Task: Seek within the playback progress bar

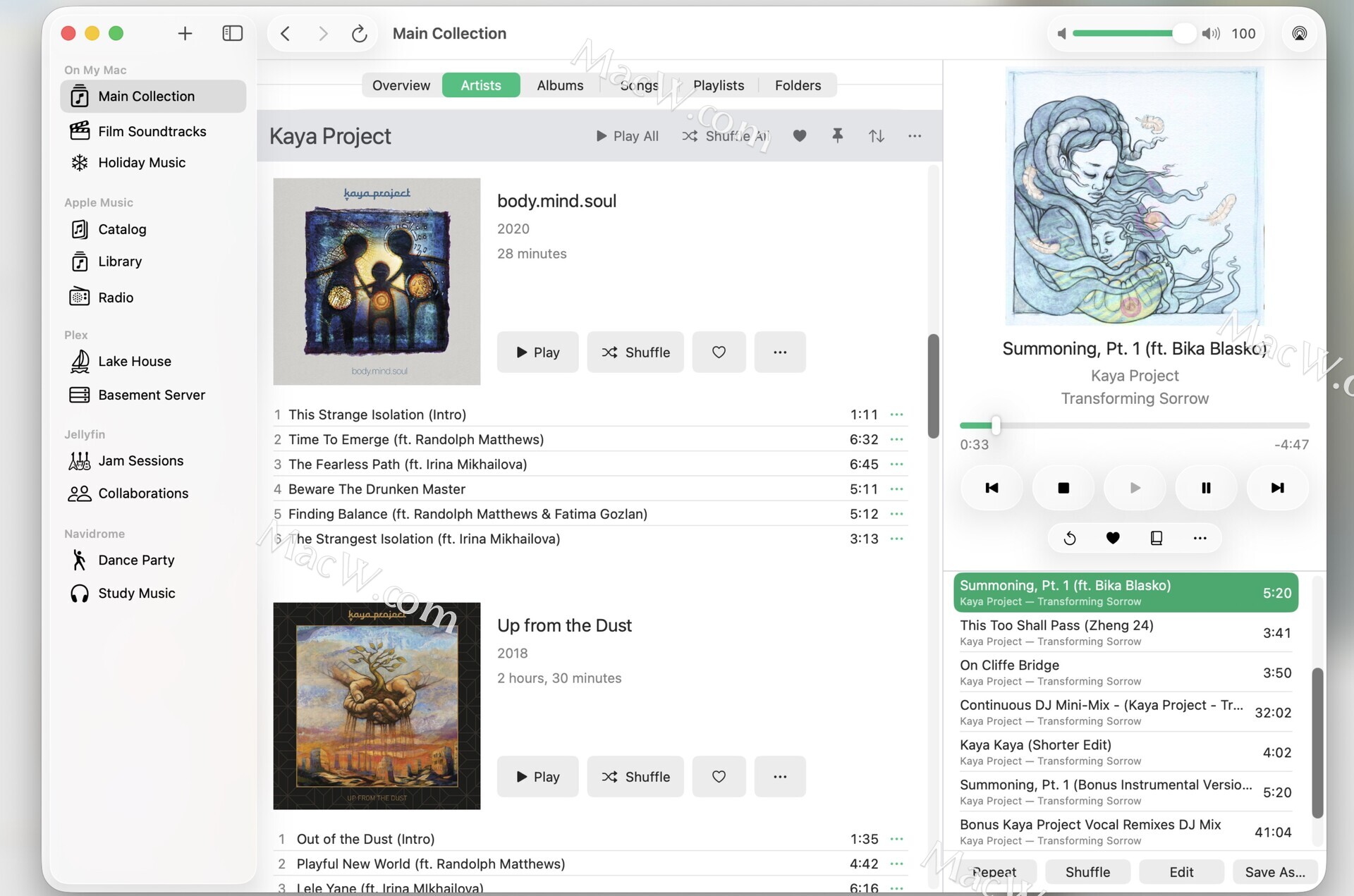Action: point(1135,425)
